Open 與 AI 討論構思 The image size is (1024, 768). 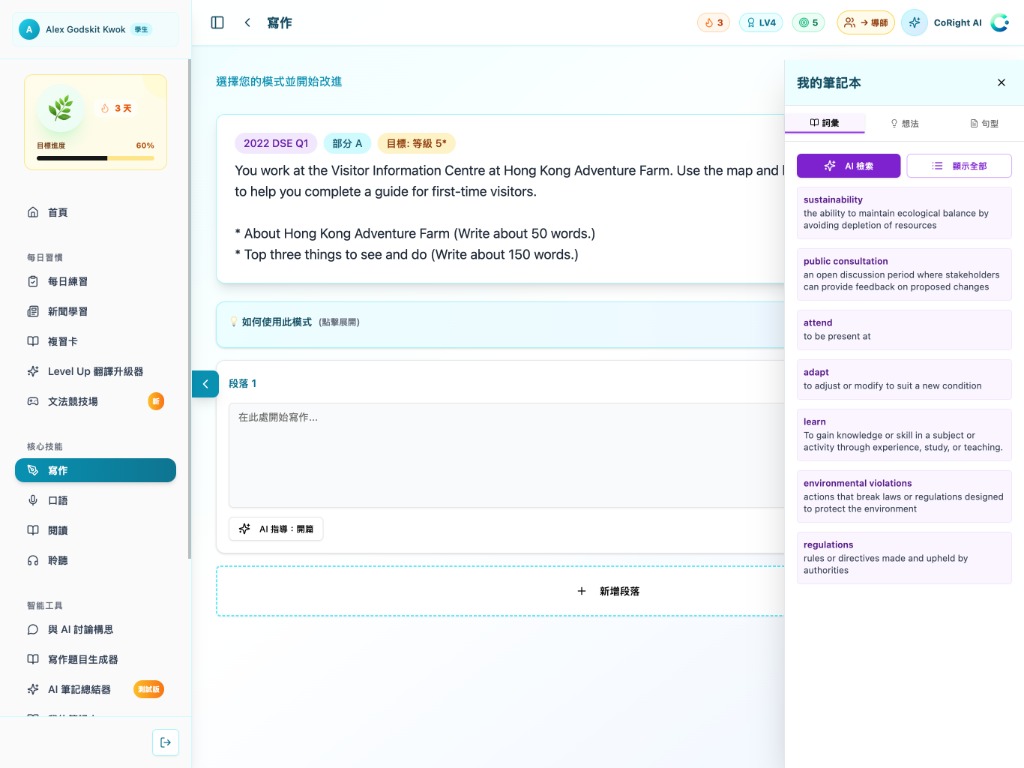pos(95,630)
